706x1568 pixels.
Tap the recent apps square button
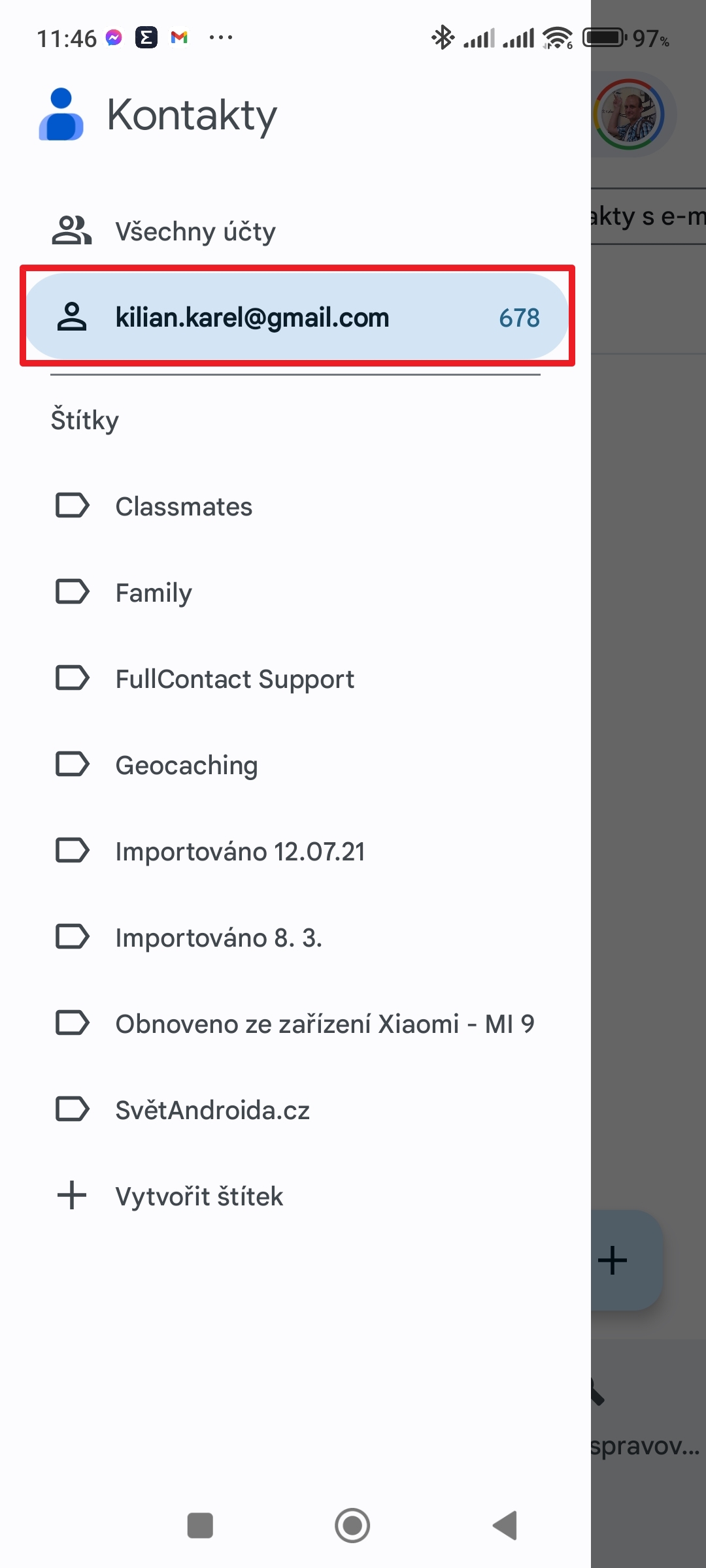pyautogui.click(x=200, y=1526)
